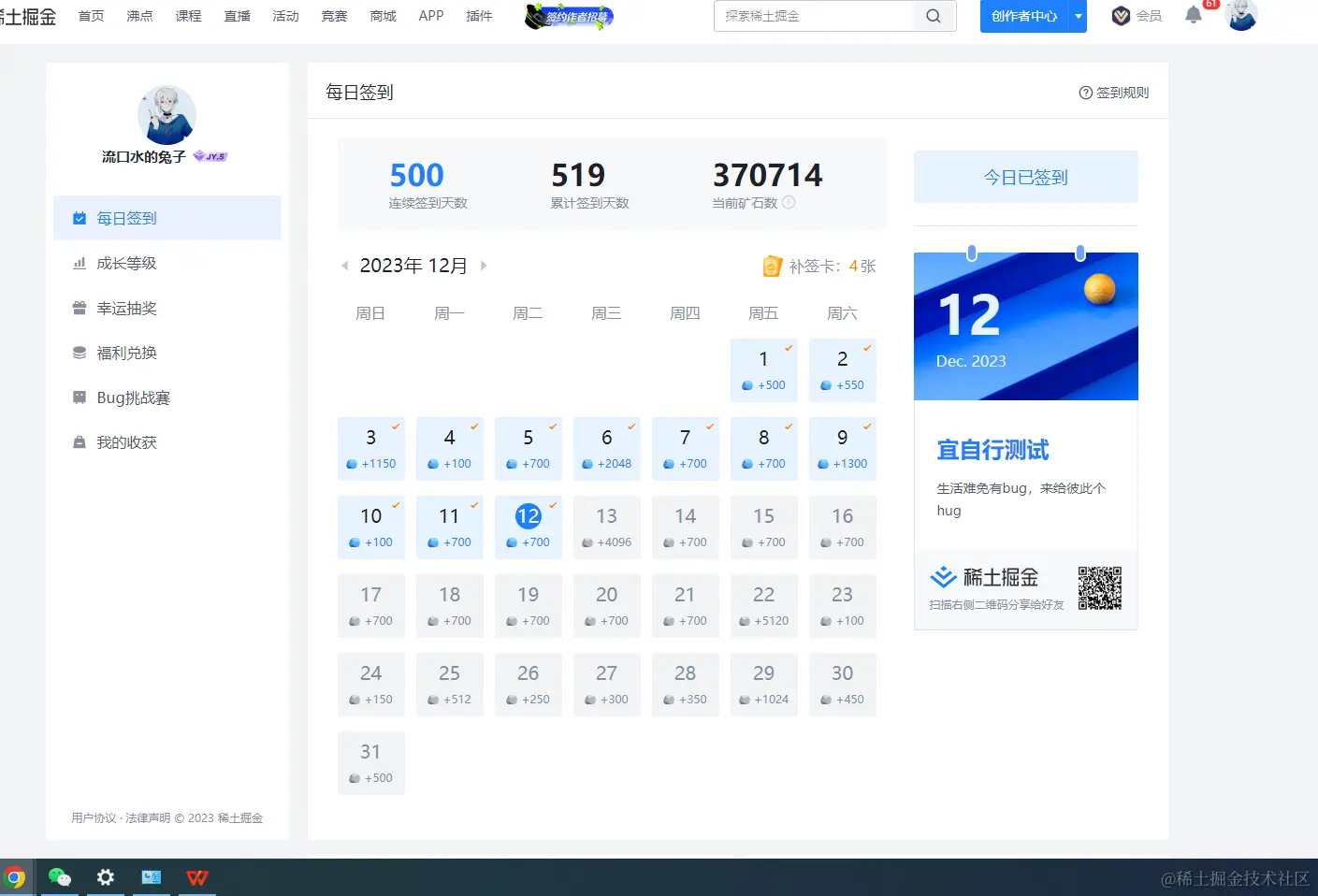Click the 探索稀土掘金 search box
The image size is (1318, 896).
814,16
